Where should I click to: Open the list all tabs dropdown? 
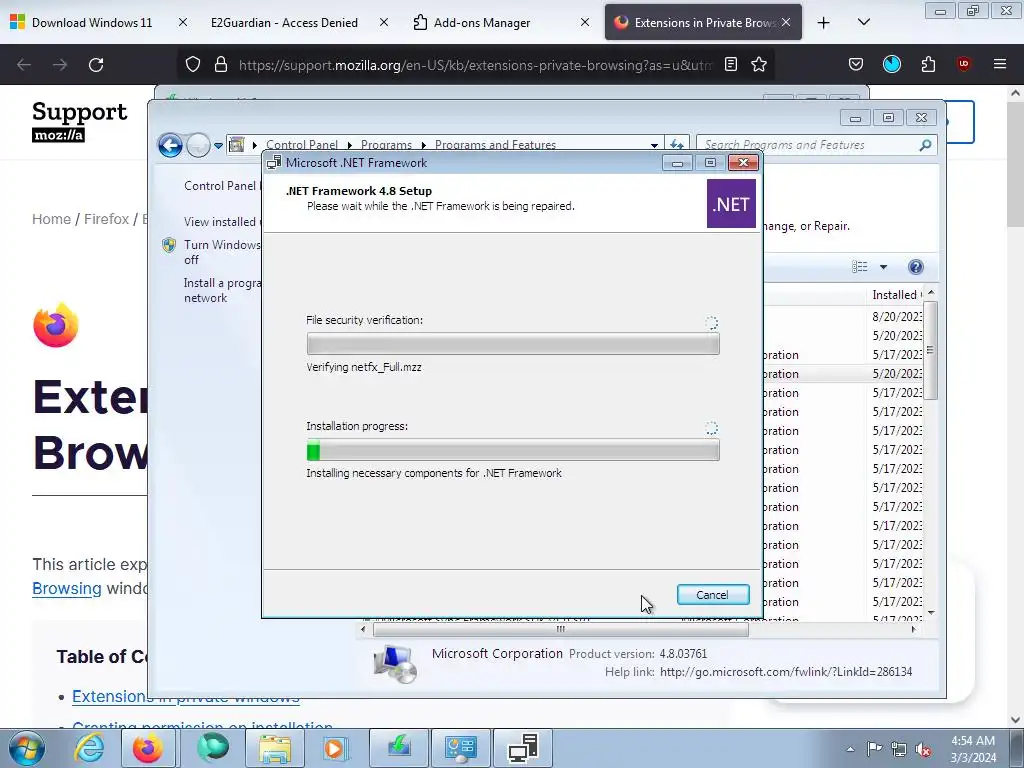pyautogui.click(x=863, y=22)
